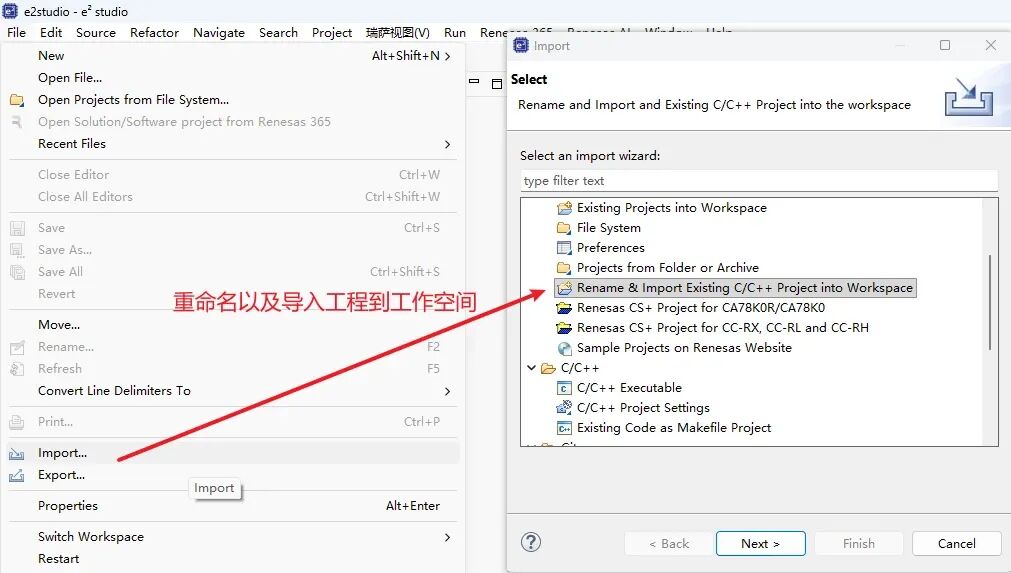Click the C/C++ Project Settings icon
This screenshot has height=573, width=1011.
[x=564, y=408]
